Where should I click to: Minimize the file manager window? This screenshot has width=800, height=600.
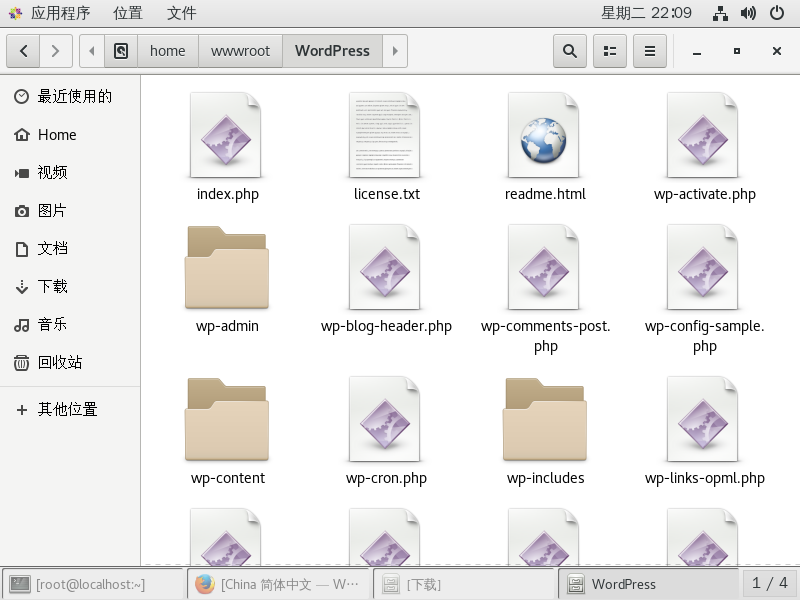coord(697,51)
